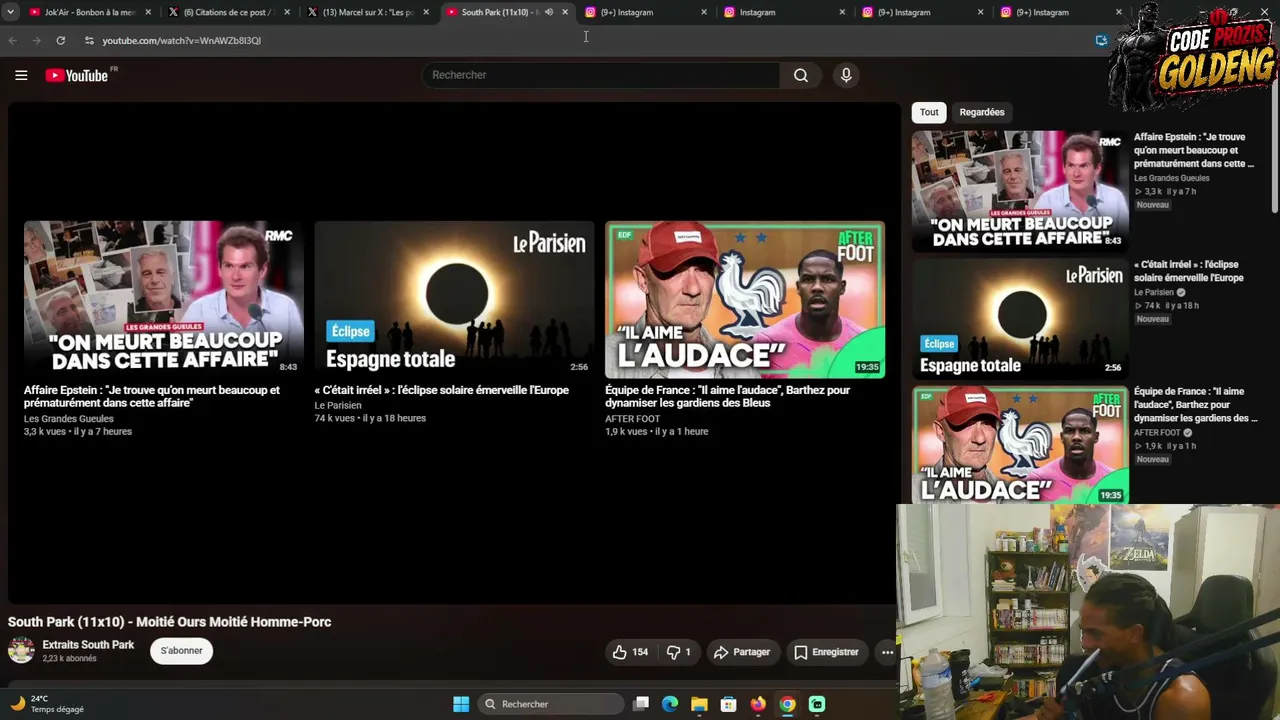Open sidebar title « C'était irréel »
Viewport: 1280px width, 720px height.
point(1189,271)
